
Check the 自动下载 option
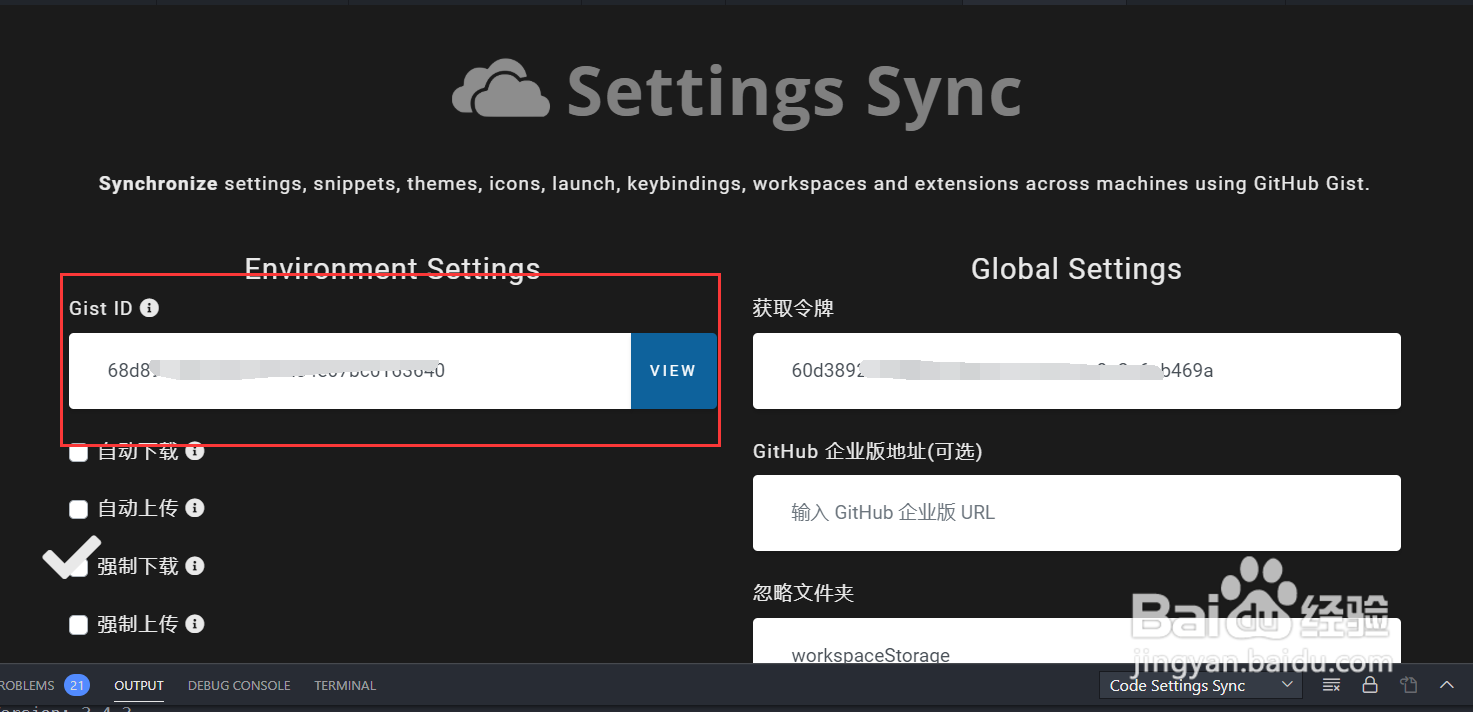pos(78,452)
